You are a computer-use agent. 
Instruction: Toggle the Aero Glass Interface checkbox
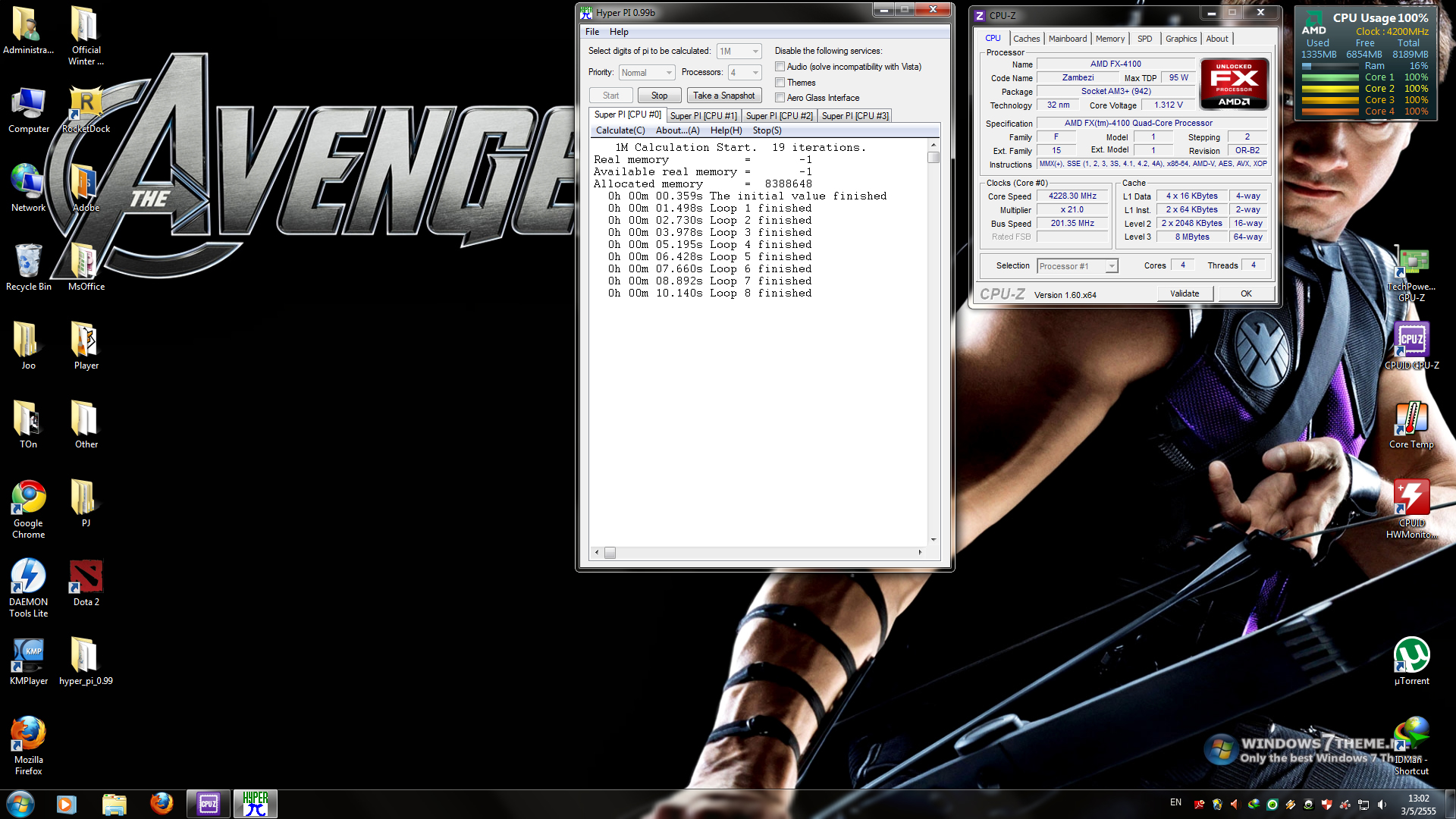[x=780, y=98]
